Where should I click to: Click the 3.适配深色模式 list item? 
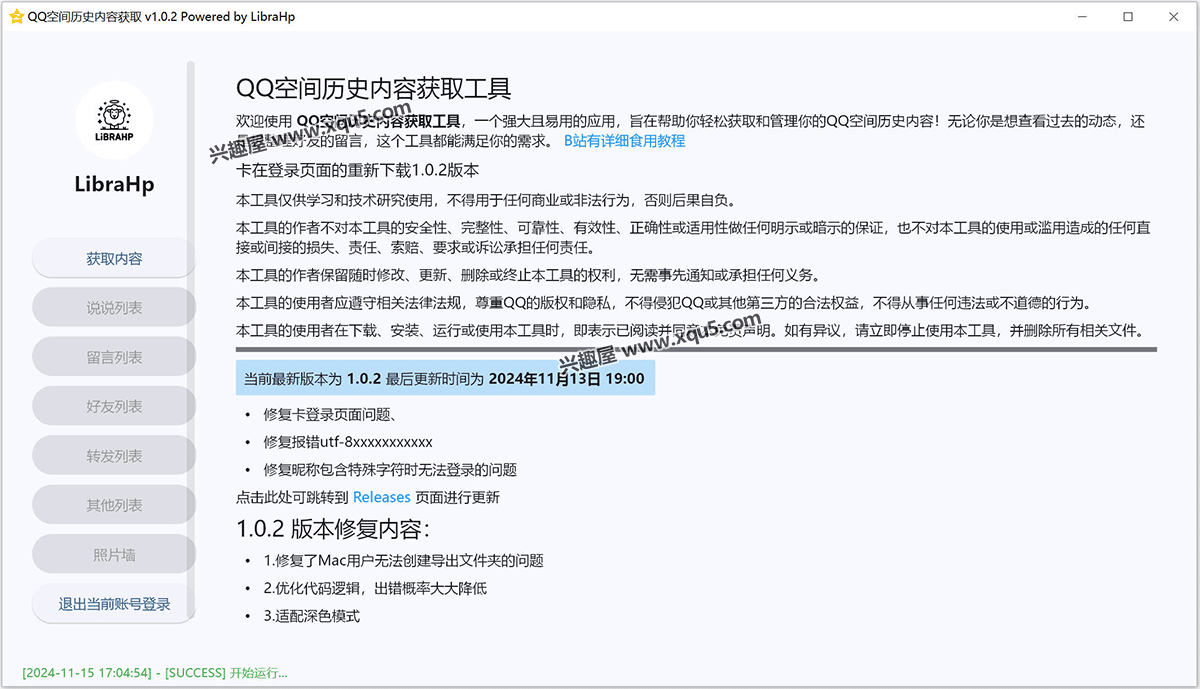click(311, 616)
